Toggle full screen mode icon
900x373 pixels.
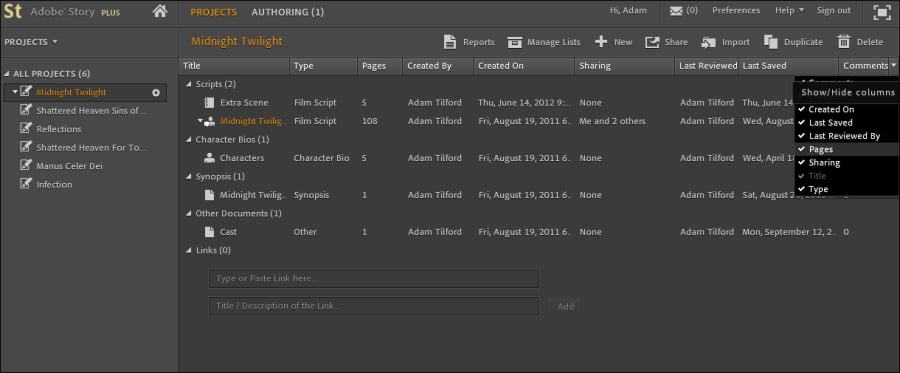pos(882,13)
